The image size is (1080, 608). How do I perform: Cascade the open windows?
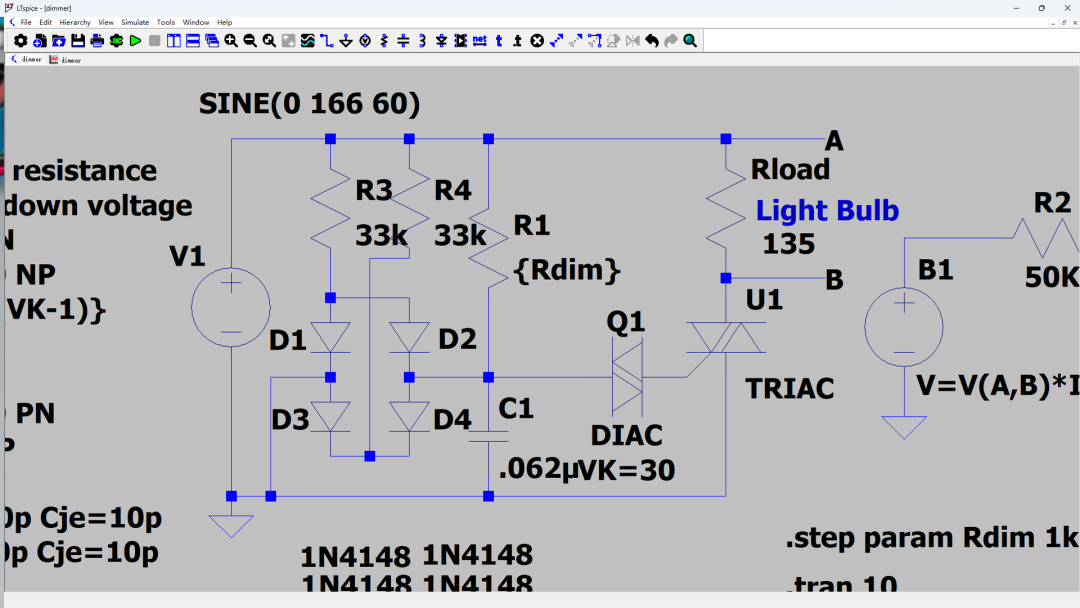[212, 41]
